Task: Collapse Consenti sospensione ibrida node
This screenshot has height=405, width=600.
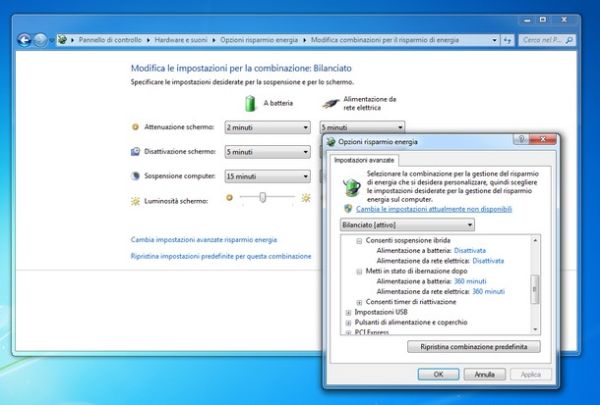Action: point(359,242)
